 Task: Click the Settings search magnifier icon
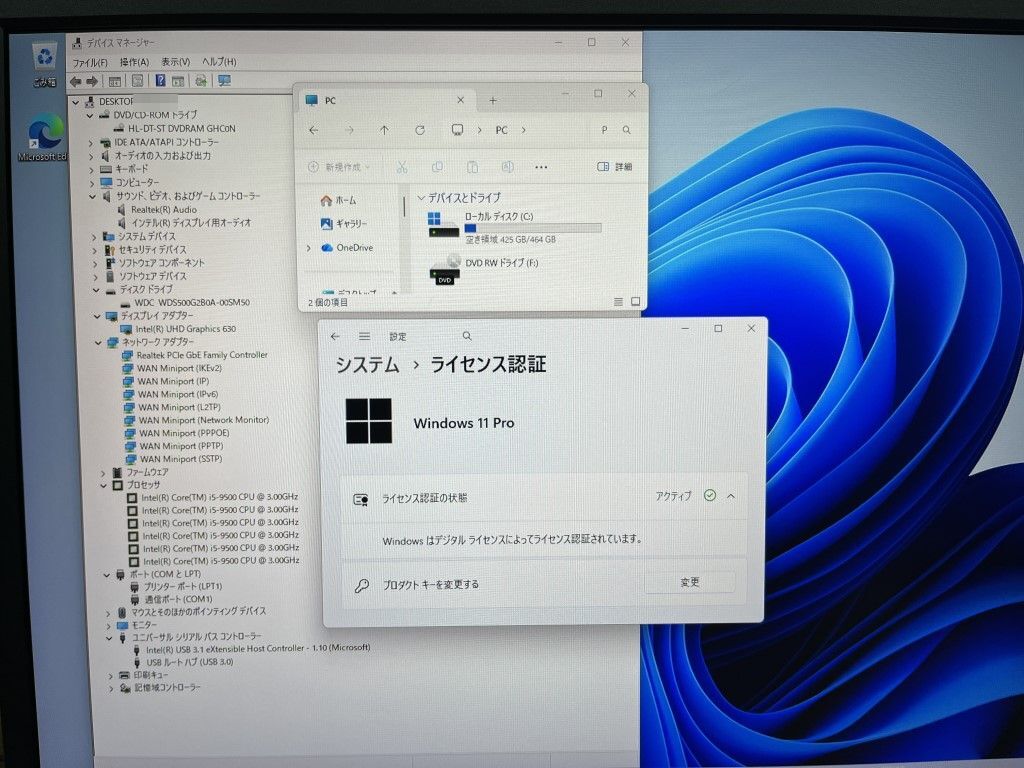coord(467,336)
